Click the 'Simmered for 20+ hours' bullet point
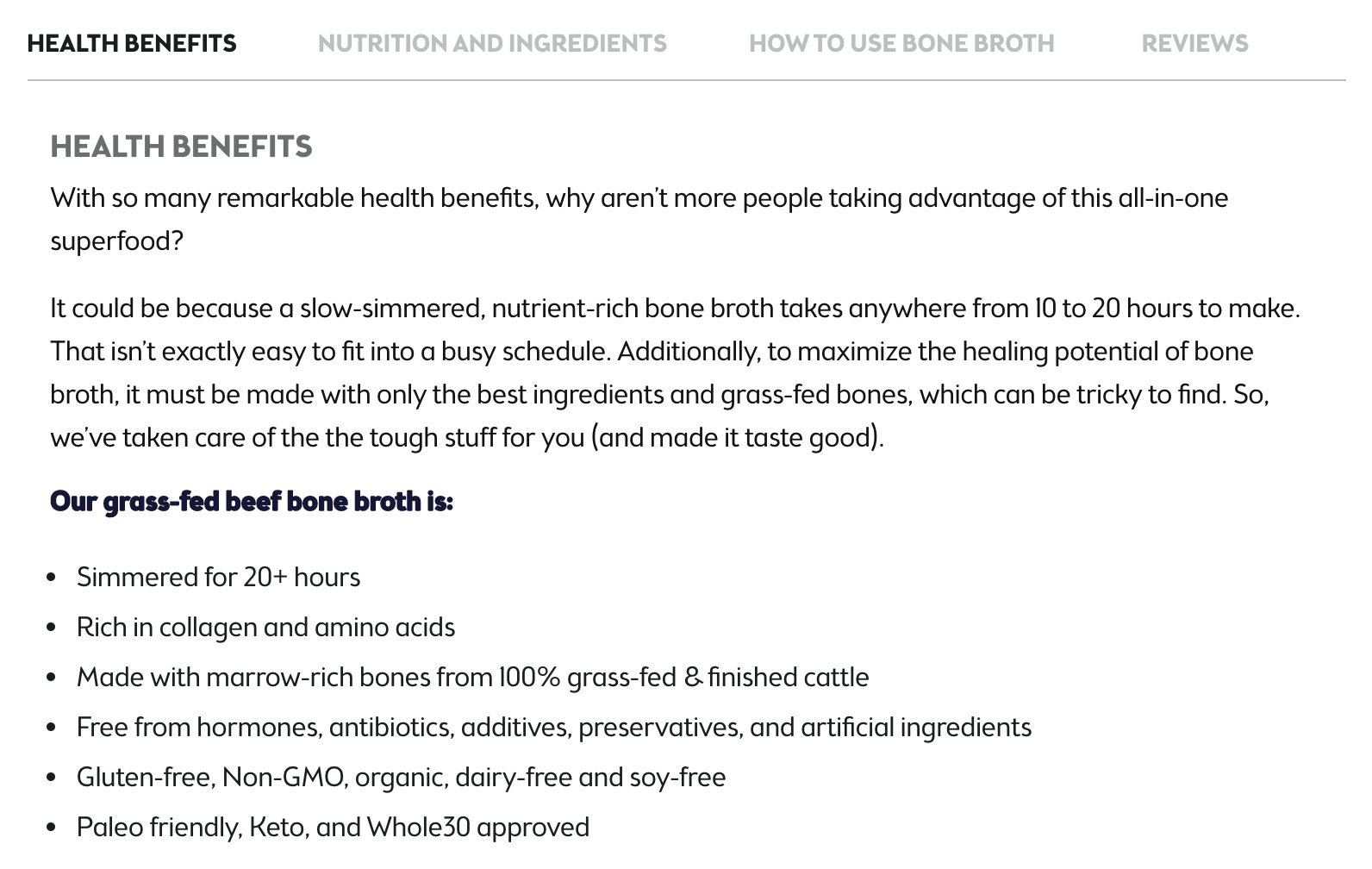The height and width of the screenshot is (869, 1372). [219, 577]
